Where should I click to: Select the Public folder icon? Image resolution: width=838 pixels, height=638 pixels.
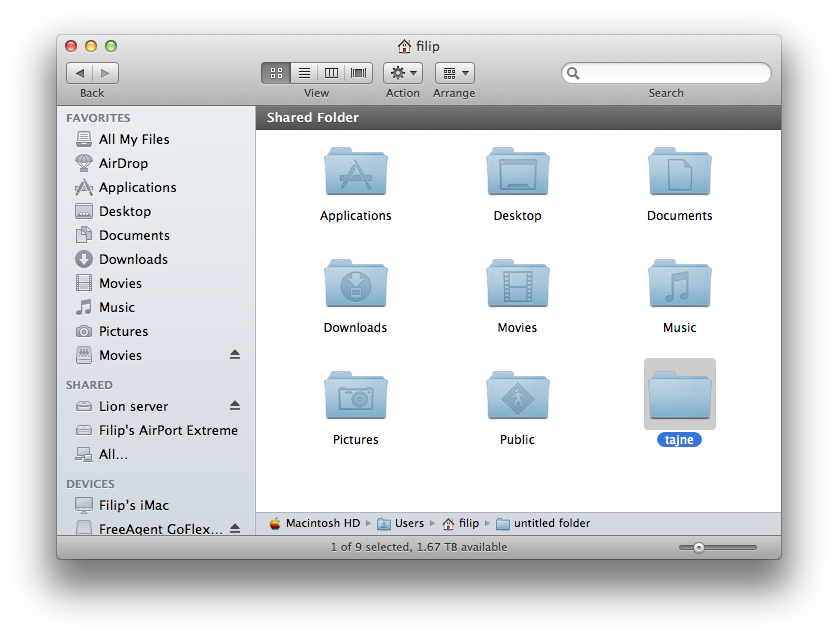[517, 396]
